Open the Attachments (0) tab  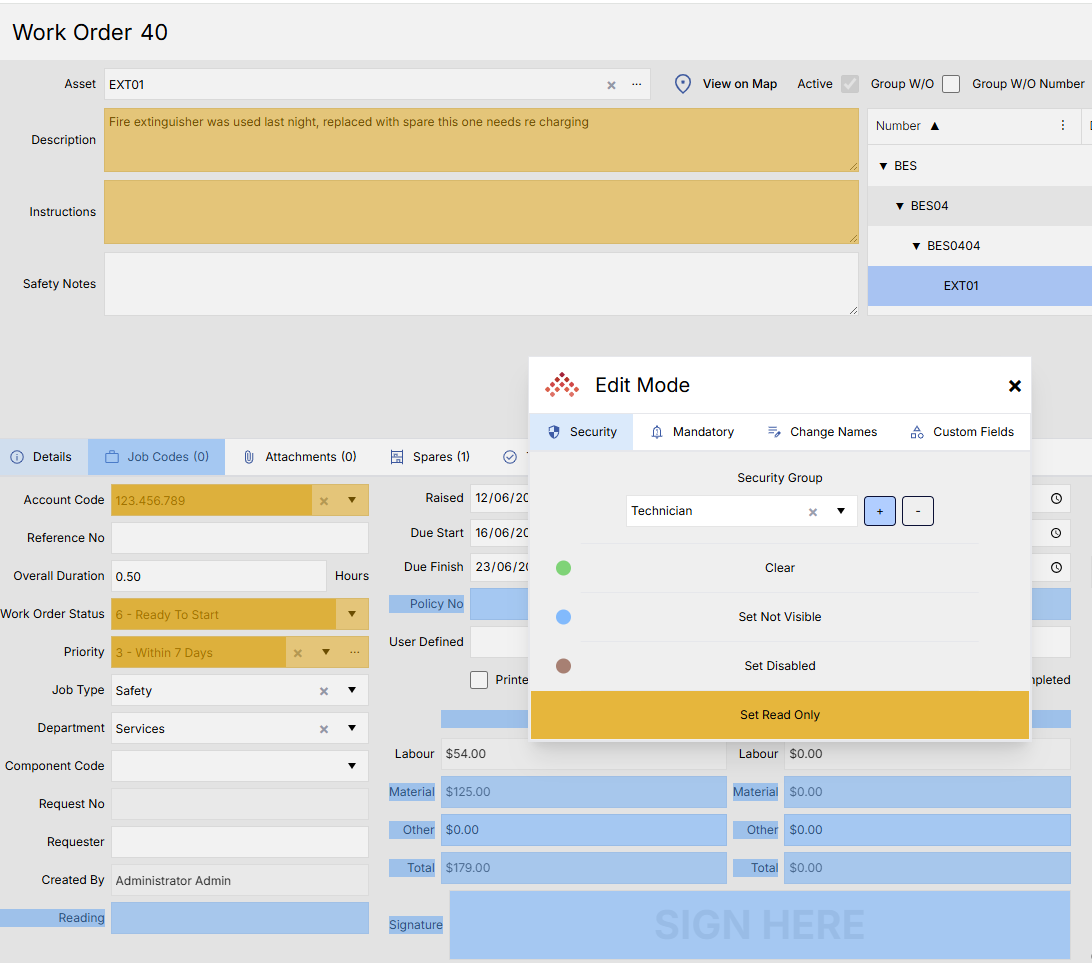(299, 457)
